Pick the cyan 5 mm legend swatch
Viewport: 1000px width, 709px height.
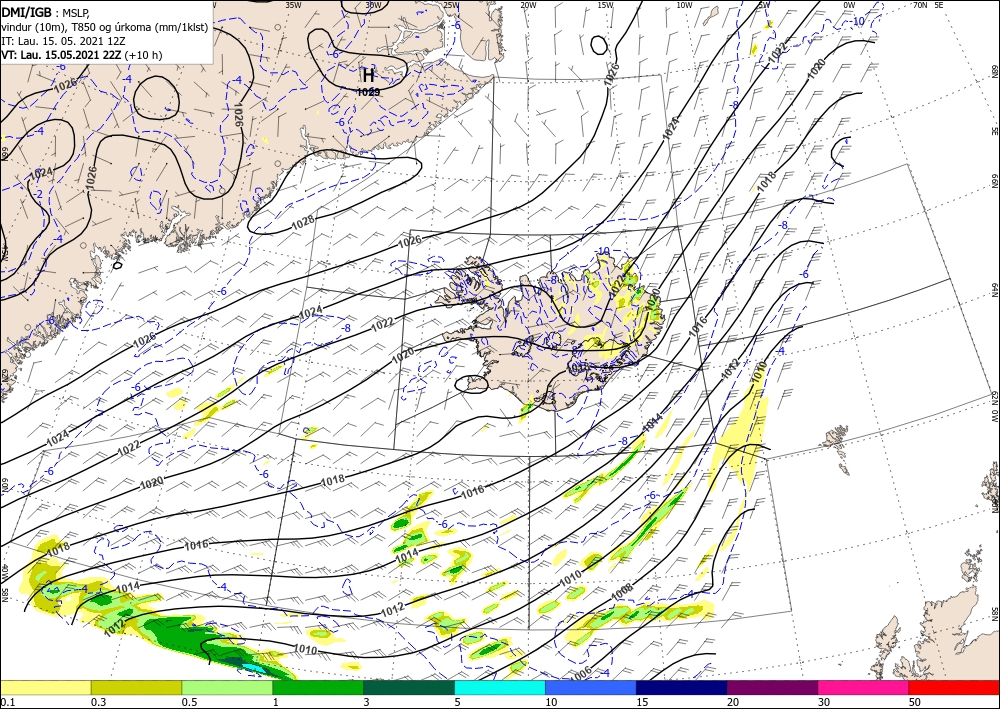point(500,687)
